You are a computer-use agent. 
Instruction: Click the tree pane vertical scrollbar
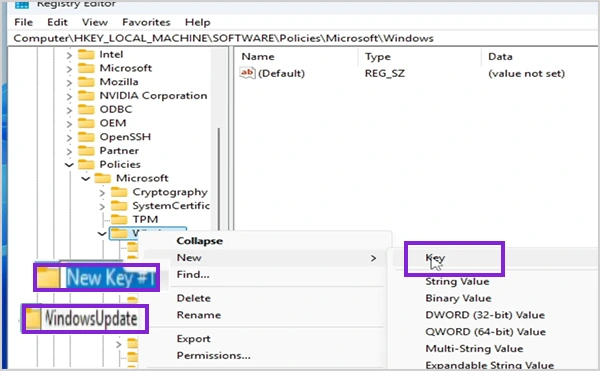219,180
